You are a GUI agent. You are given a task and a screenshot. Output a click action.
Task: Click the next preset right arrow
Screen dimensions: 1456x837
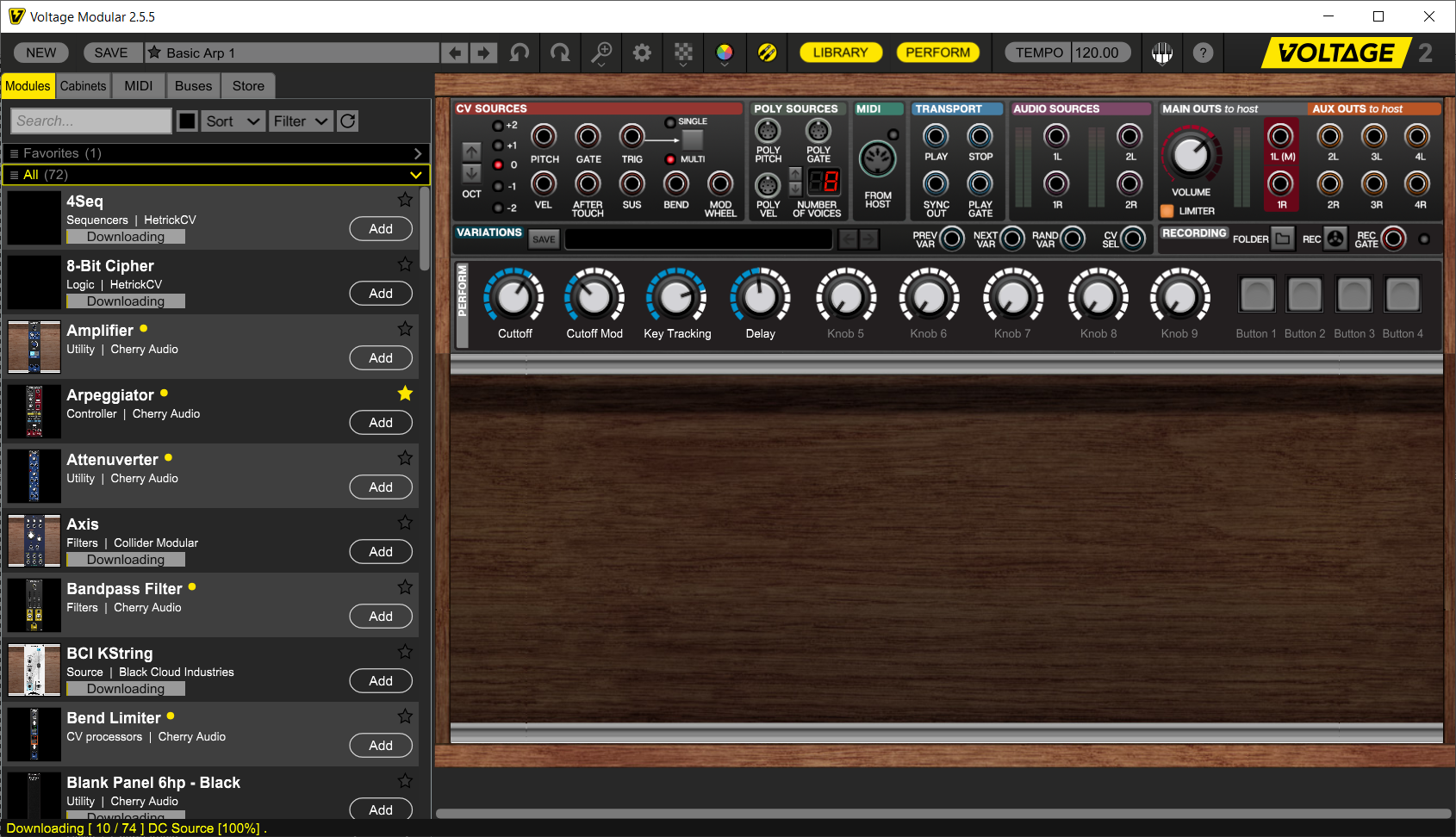pyautogui.click(x=484, y=53)
